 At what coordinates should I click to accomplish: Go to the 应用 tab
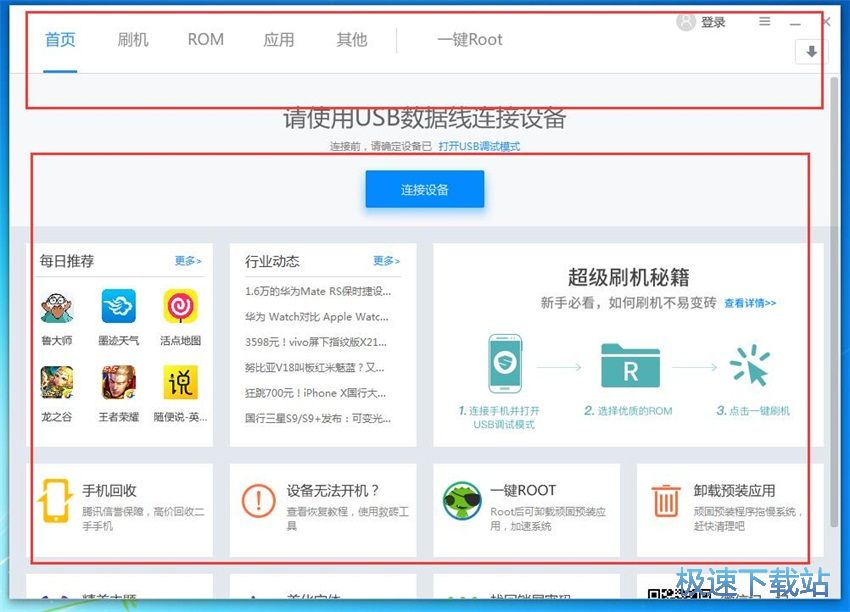click(279, 40)
